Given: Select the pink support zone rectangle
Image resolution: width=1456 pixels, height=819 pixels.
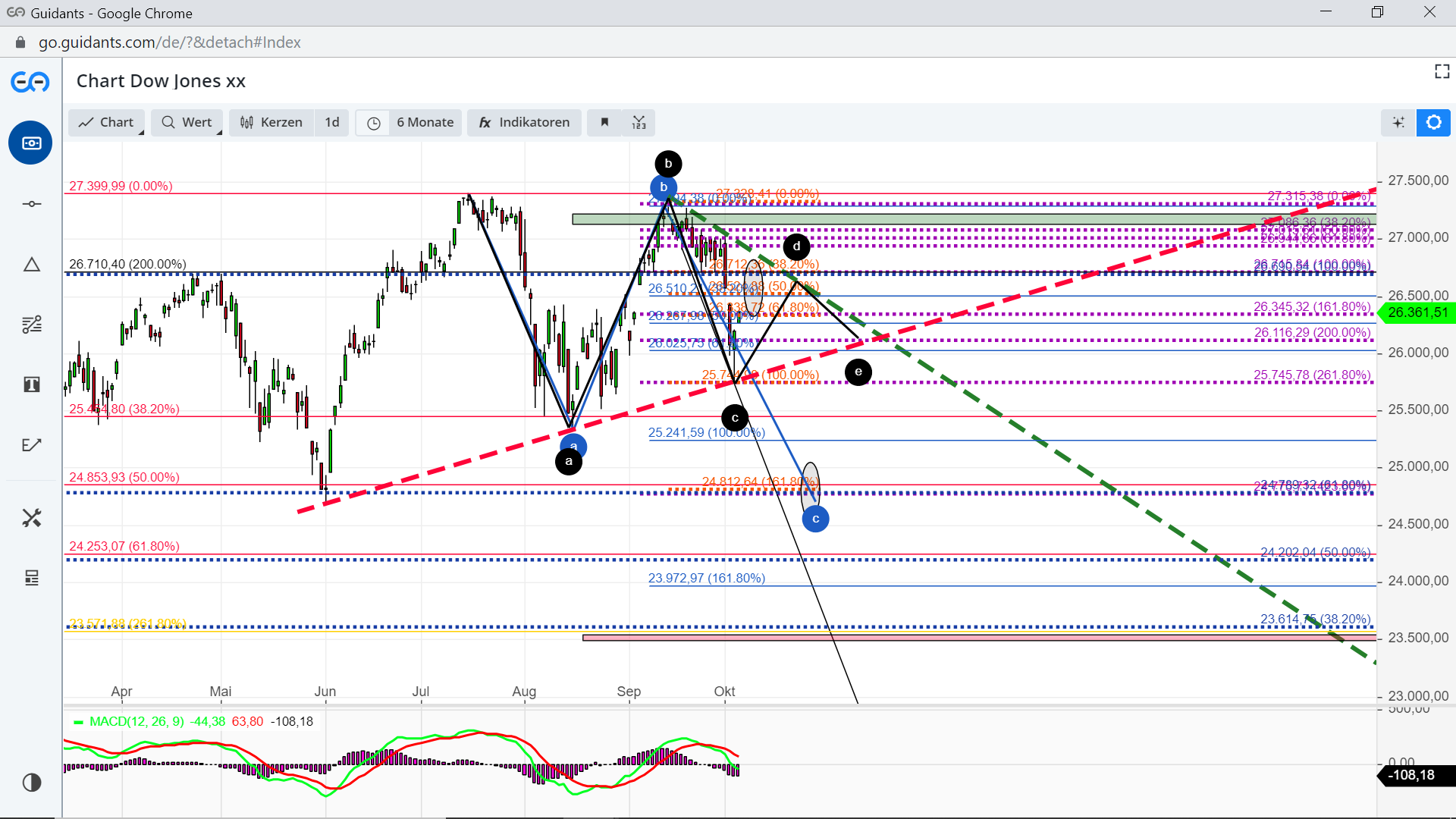Looking at the screenshot, I should pos(979,638).
